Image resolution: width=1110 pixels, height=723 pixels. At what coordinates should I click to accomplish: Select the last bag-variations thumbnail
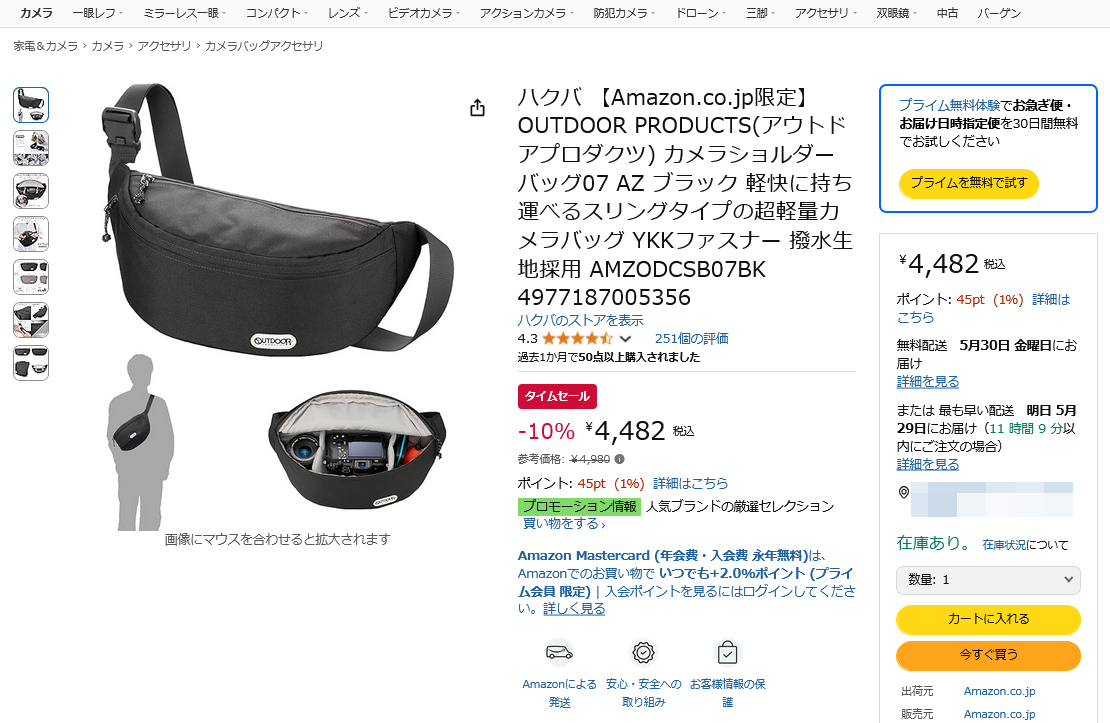(x=31, y=363)
